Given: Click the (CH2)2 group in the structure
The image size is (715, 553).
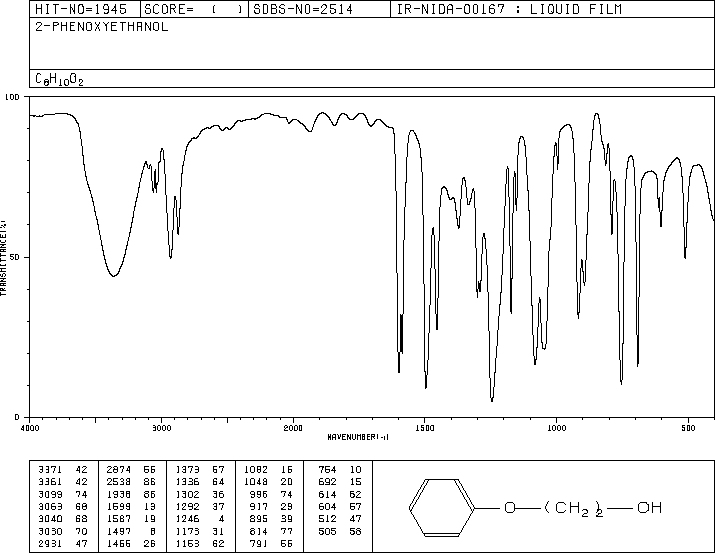Looking at the screenshot, I should (574, 508).
